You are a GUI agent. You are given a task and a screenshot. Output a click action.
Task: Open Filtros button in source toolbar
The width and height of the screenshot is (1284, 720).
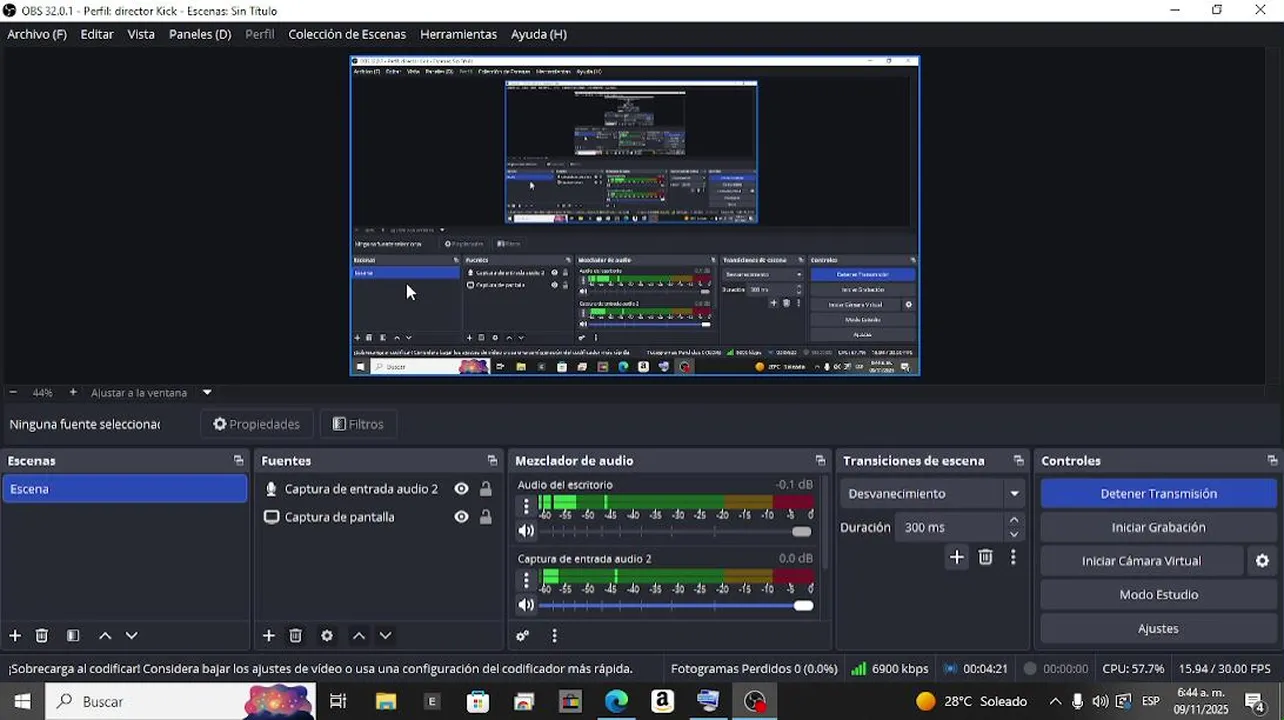pyautogui.click(x=358, y=424)
